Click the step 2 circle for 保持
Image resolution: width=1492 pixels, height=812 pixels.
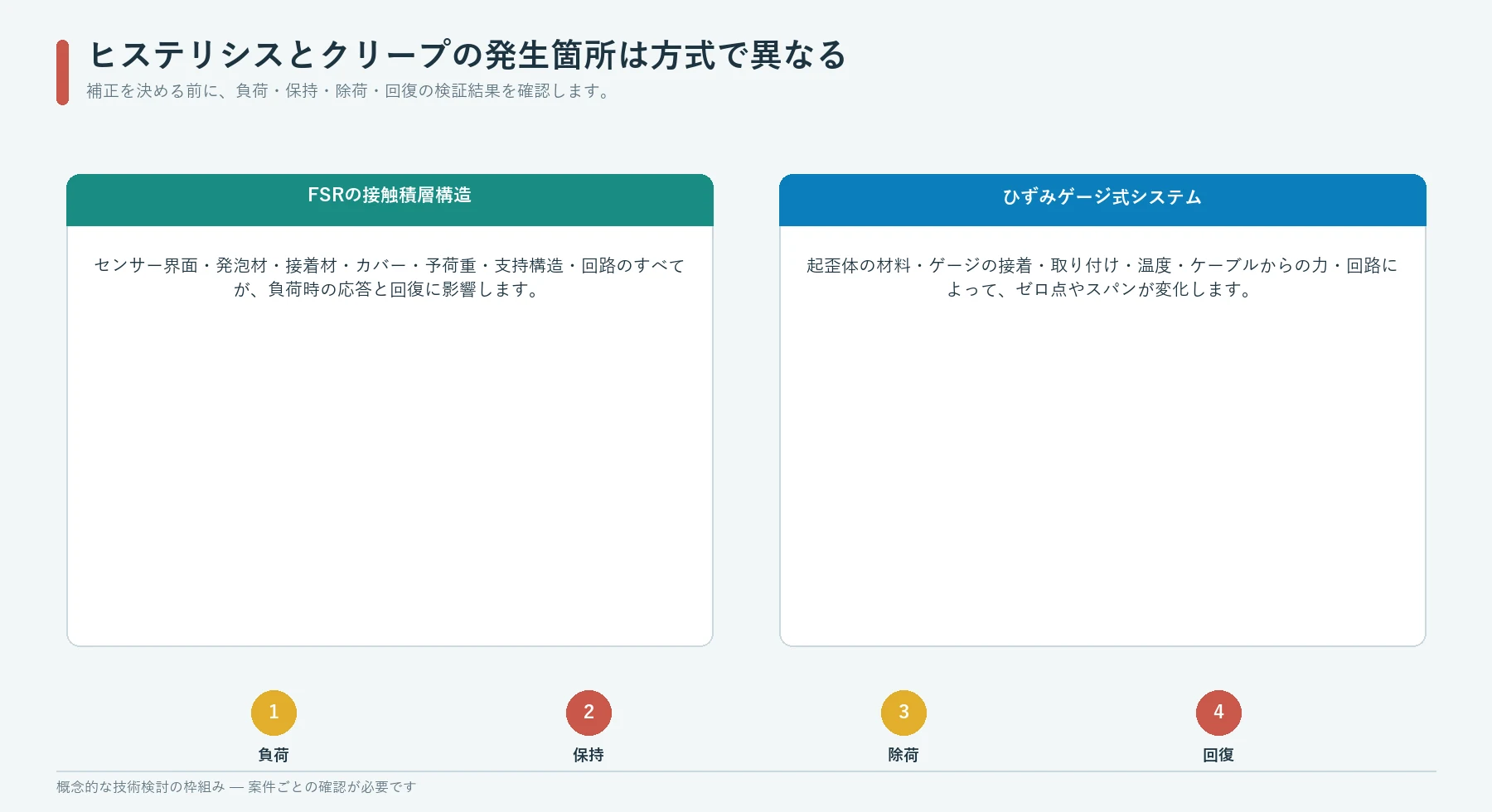click(x=589, y=713)
